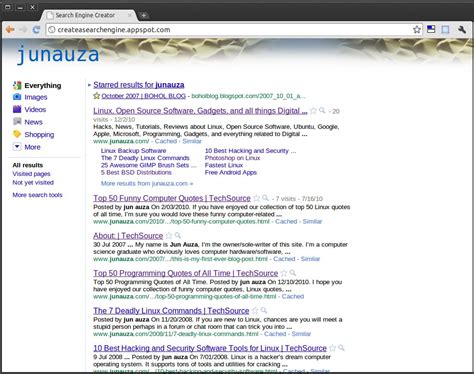This screenshot has height=374, width=474.
Task: Star the Linux, Open Source Software result
Action: (313, 111)
